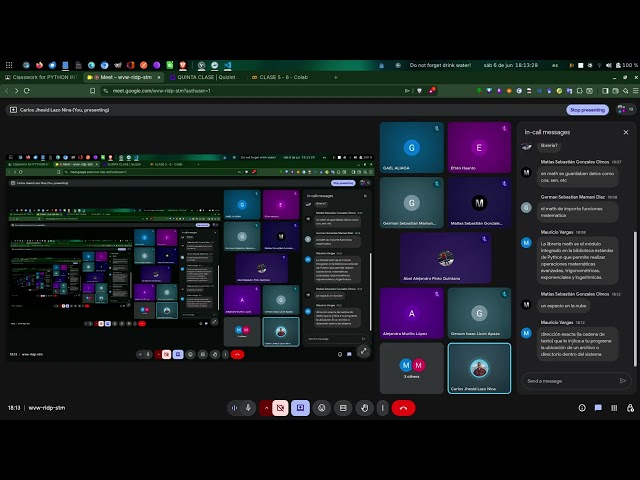Go back in browser history

(7, 91)
